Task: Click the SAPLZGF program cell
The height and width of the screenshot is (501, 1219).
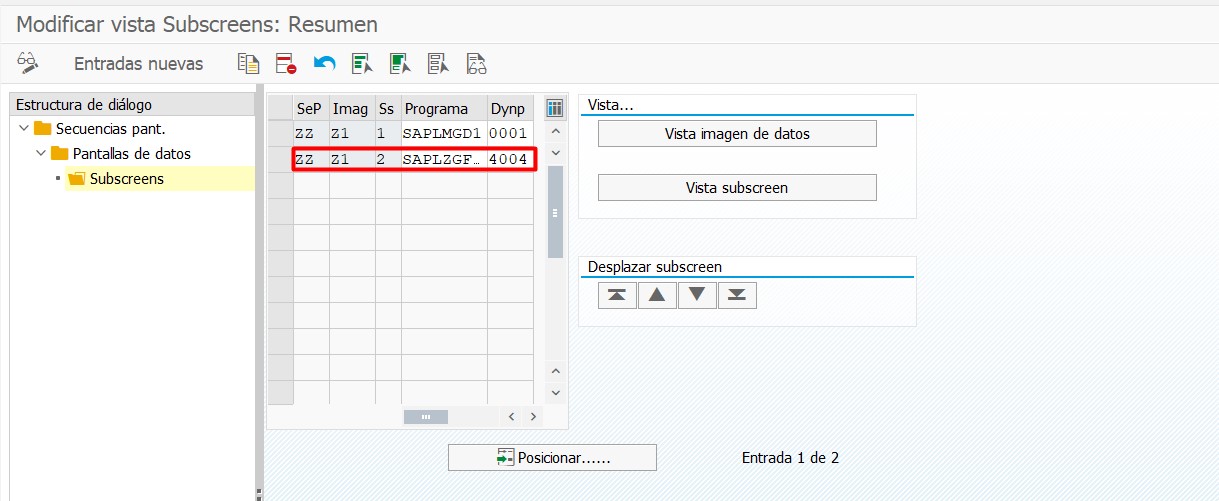Action: 444,159
